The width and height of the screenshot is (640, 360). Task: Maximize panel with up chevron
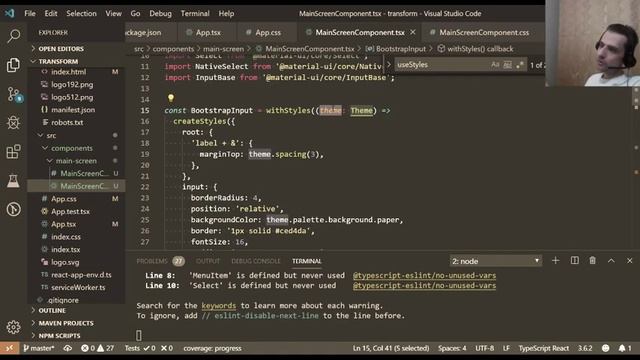click(611, 260)
